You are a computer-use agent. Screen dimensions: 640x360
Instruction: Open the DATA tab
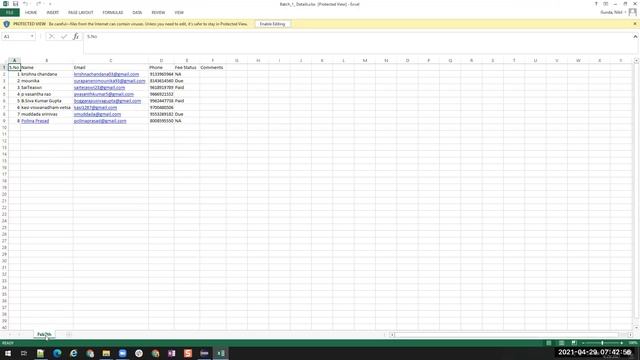pyautogui.click(x=137, y=13)
